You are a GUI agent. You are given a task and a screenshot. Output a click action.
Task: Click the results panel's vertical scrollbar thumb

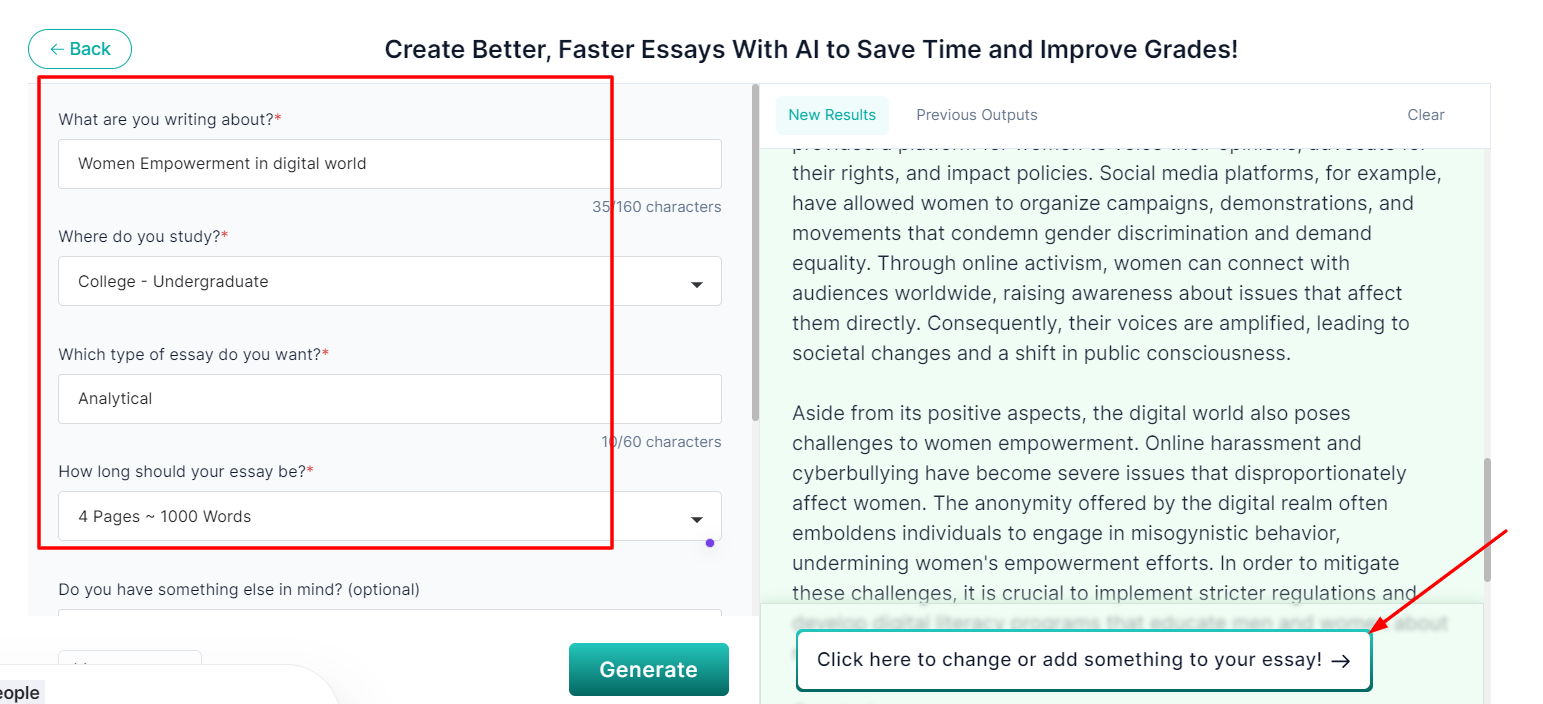pyautogui.click(x=1487, y=520)
